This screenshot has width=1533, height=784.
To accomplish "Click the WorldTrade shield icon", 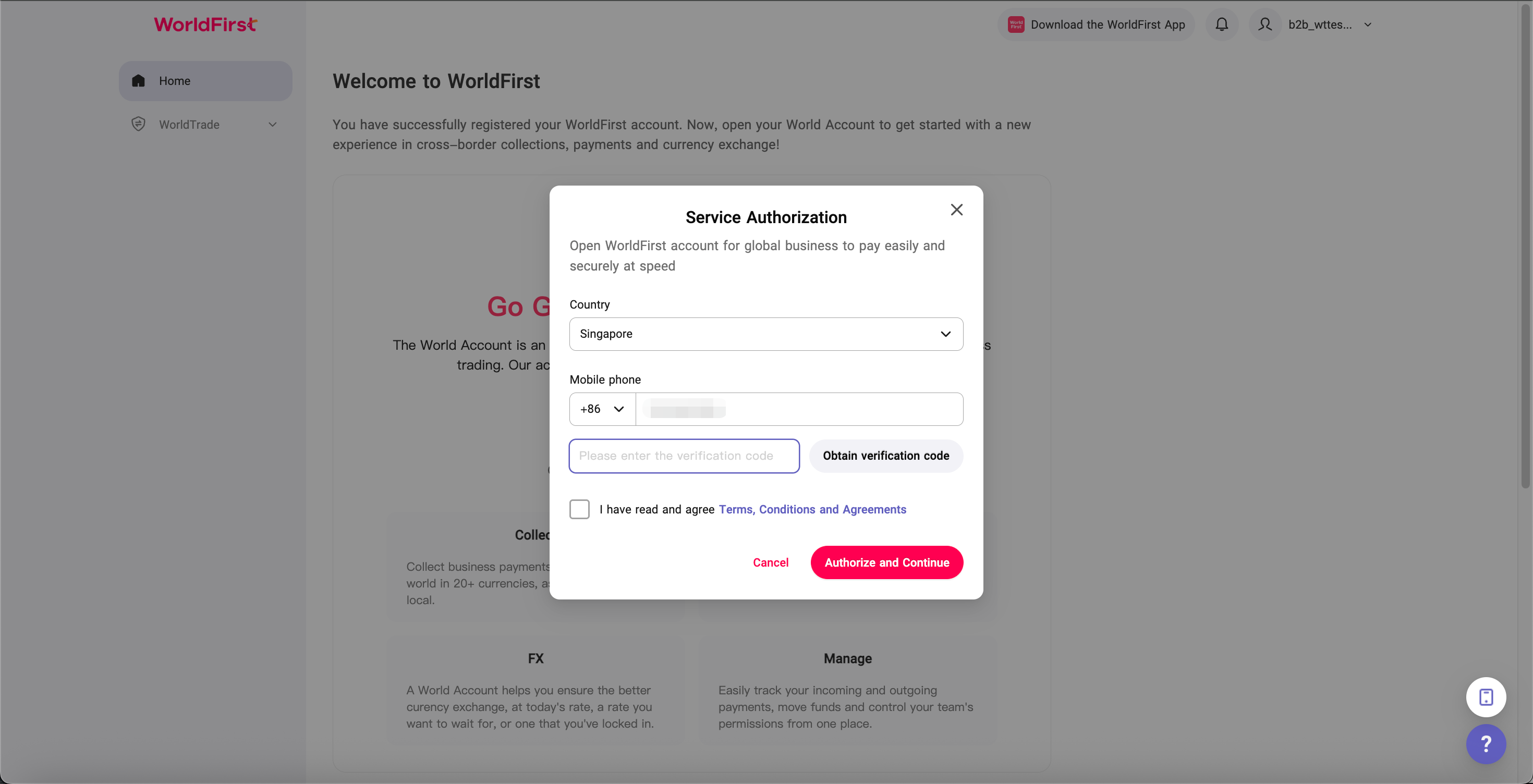I will [138, 124].
